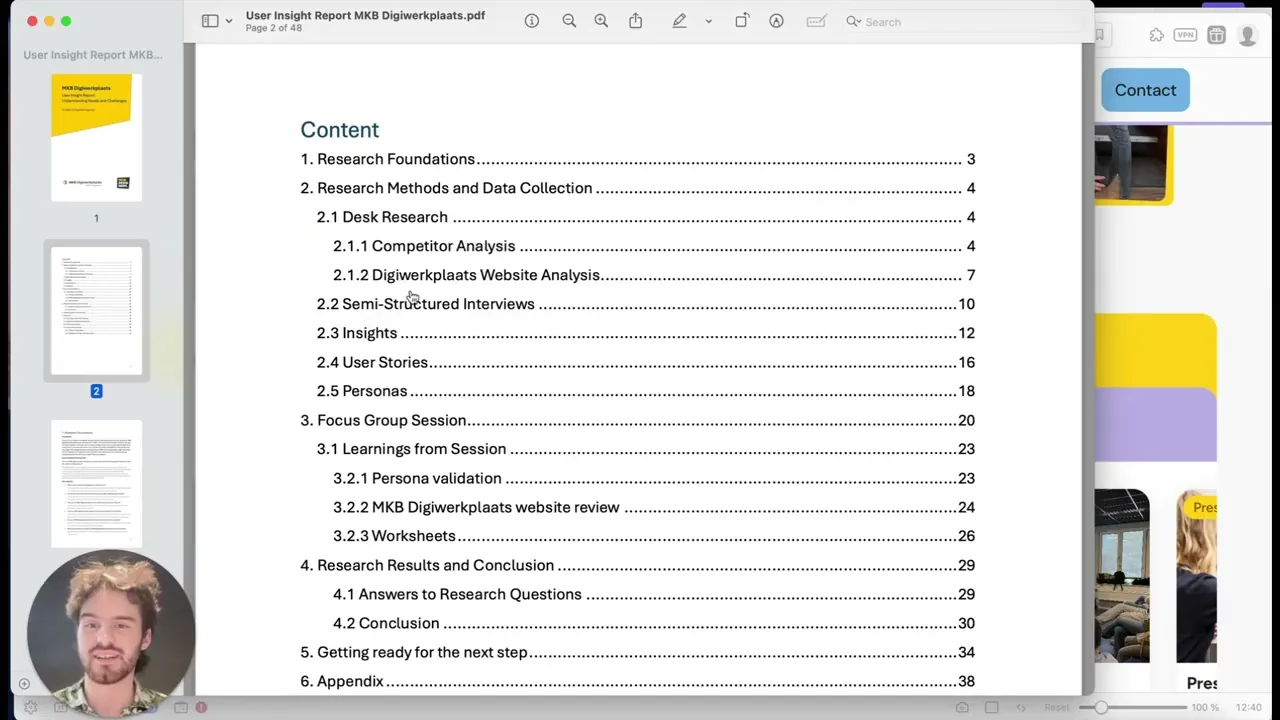The image size is (1280, 720).
Task: Go to '2.2 Semi-Structured Interviews' entry
Action: coord(645,304)
